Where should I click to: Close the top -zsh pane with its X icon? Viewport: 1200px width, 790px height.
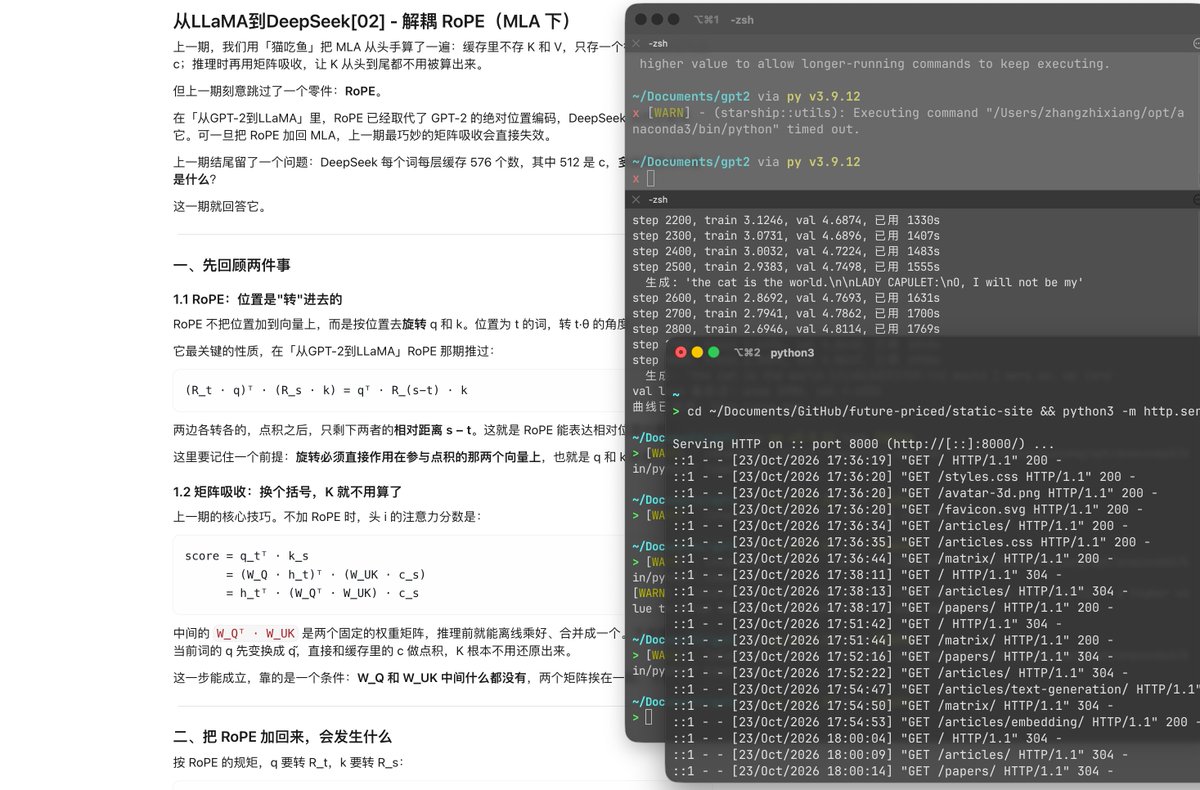[636, 44]
